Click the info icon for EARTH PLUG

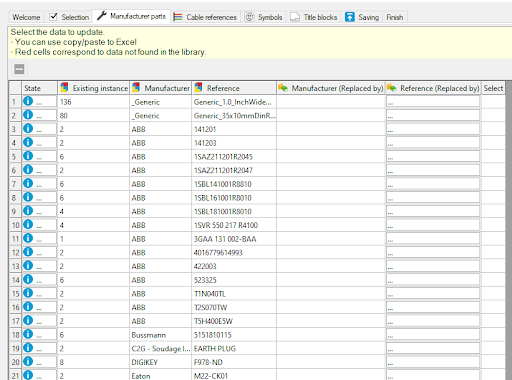(28, 347)
